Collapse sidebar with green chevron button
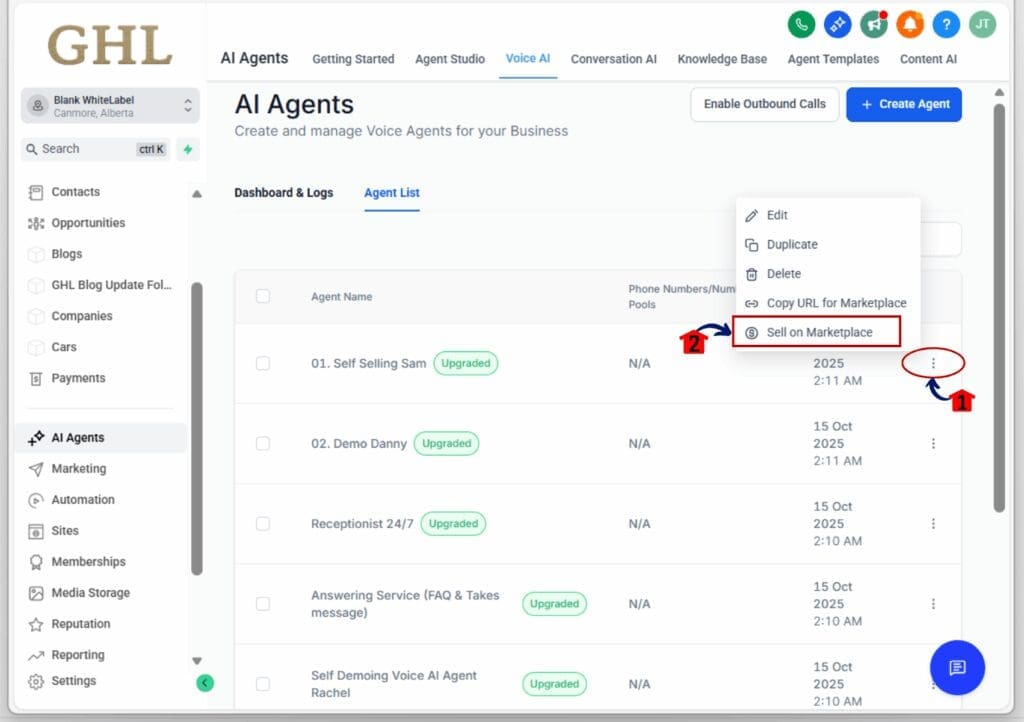 (x=205, y=683)
